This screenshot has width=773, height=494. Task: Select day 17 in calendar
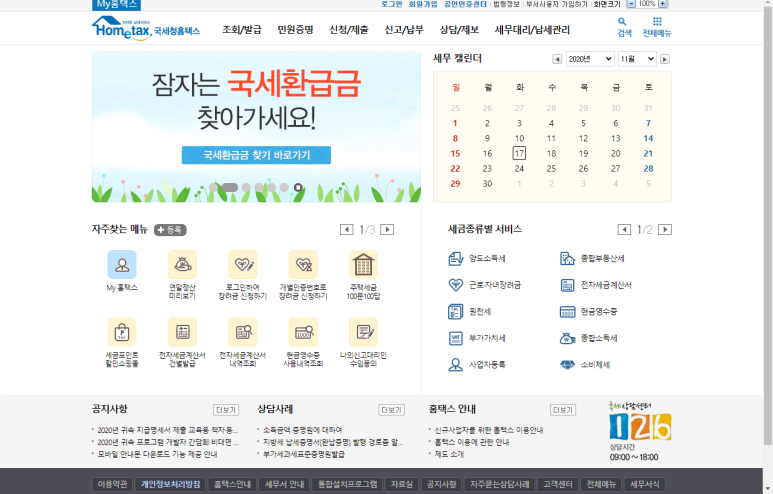click(519, 153)
